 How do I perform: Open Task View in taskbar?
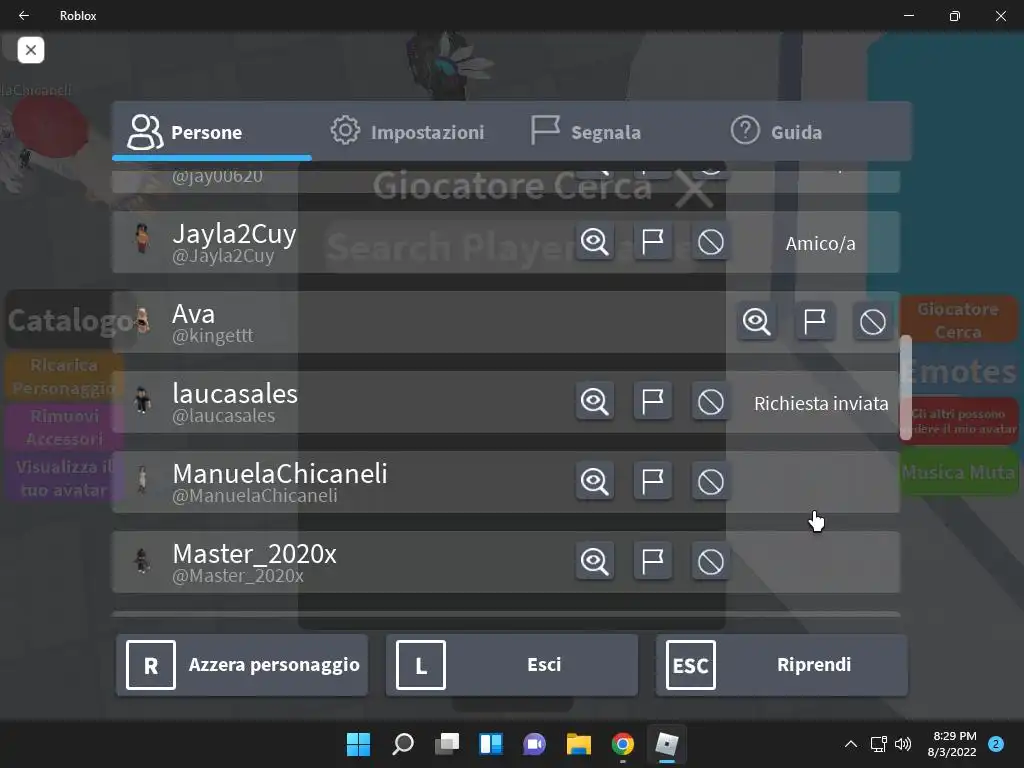[x=447, y=744]
